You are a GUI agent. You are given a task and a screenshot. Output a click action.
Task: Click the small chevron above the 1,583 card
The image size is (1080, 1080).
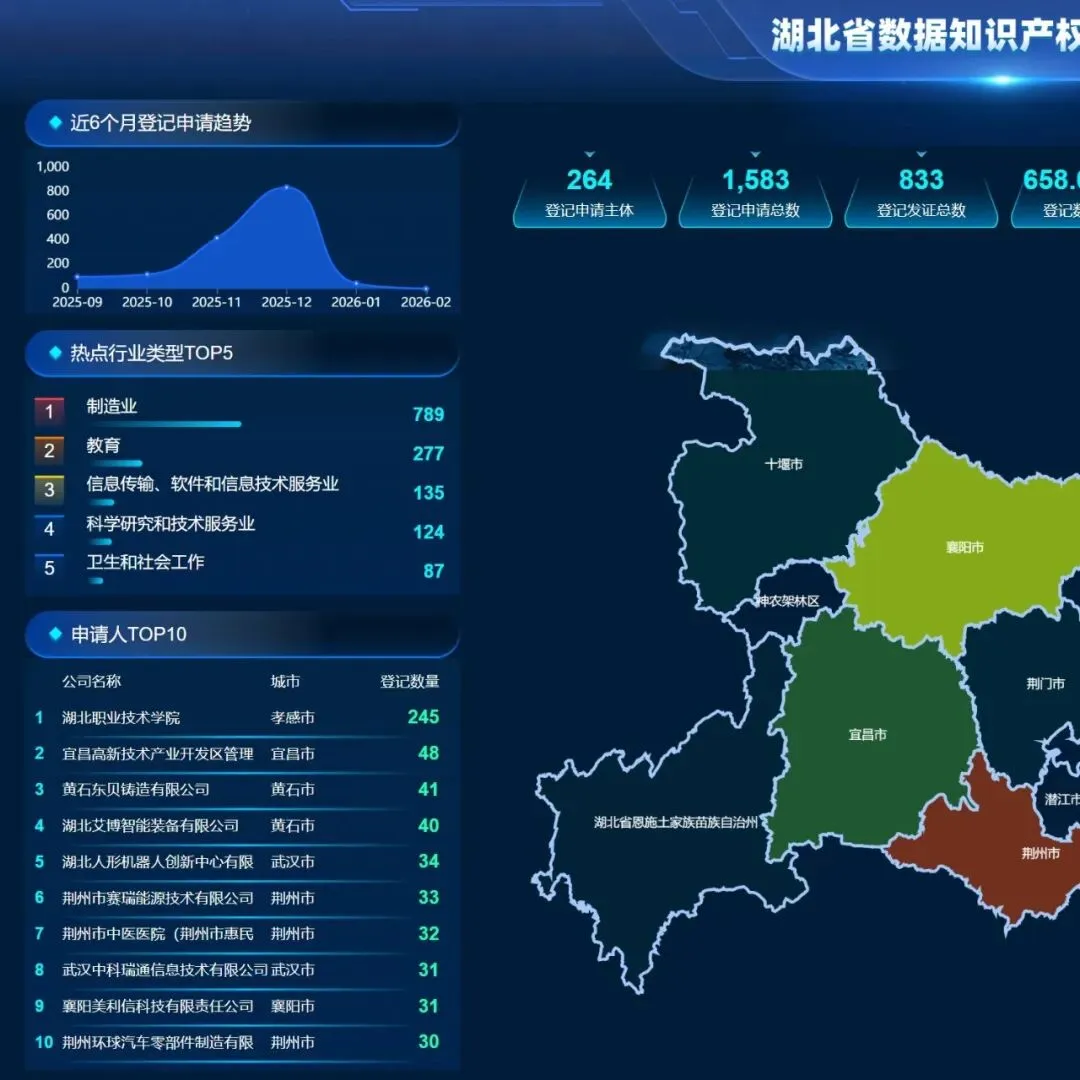[756, 154]
